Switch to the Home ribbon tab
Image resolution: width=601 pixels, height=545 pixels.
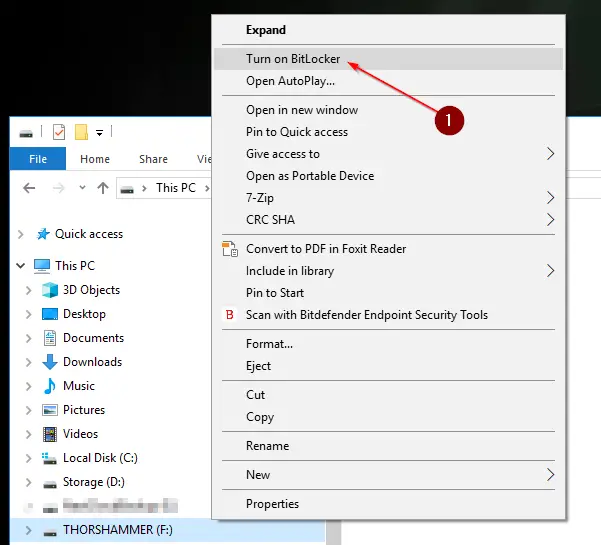coord(95,159)
